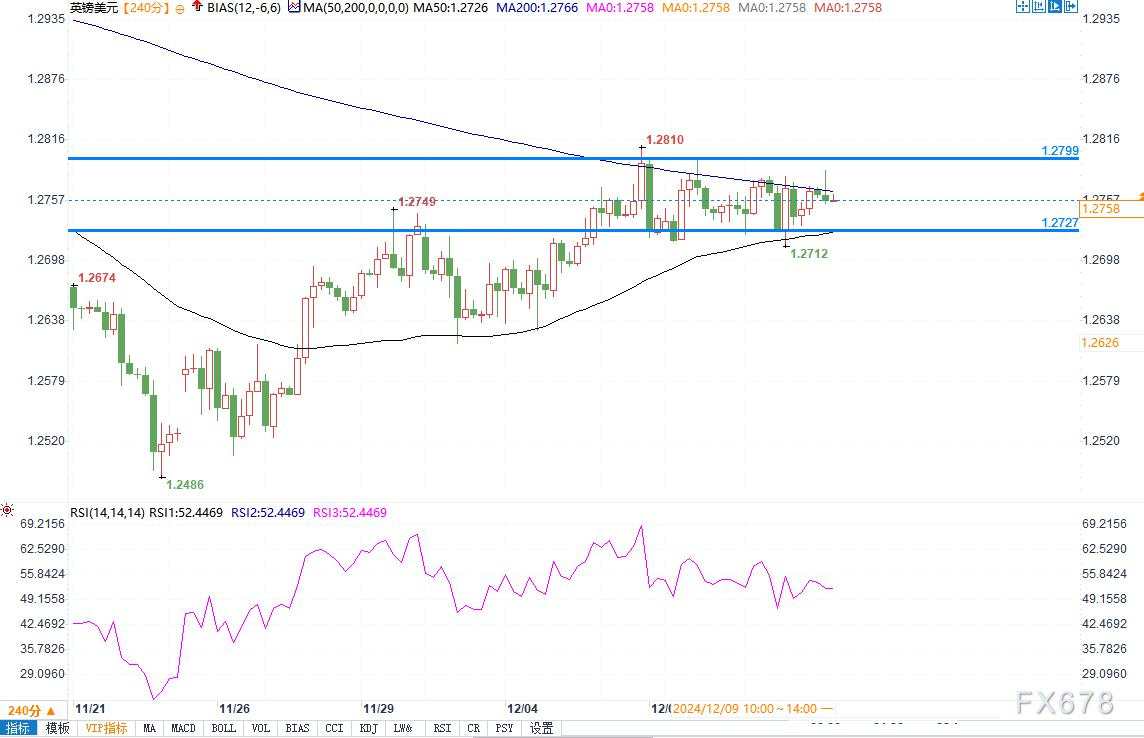Select the MA indicator tab

click(x=150, y=728)
